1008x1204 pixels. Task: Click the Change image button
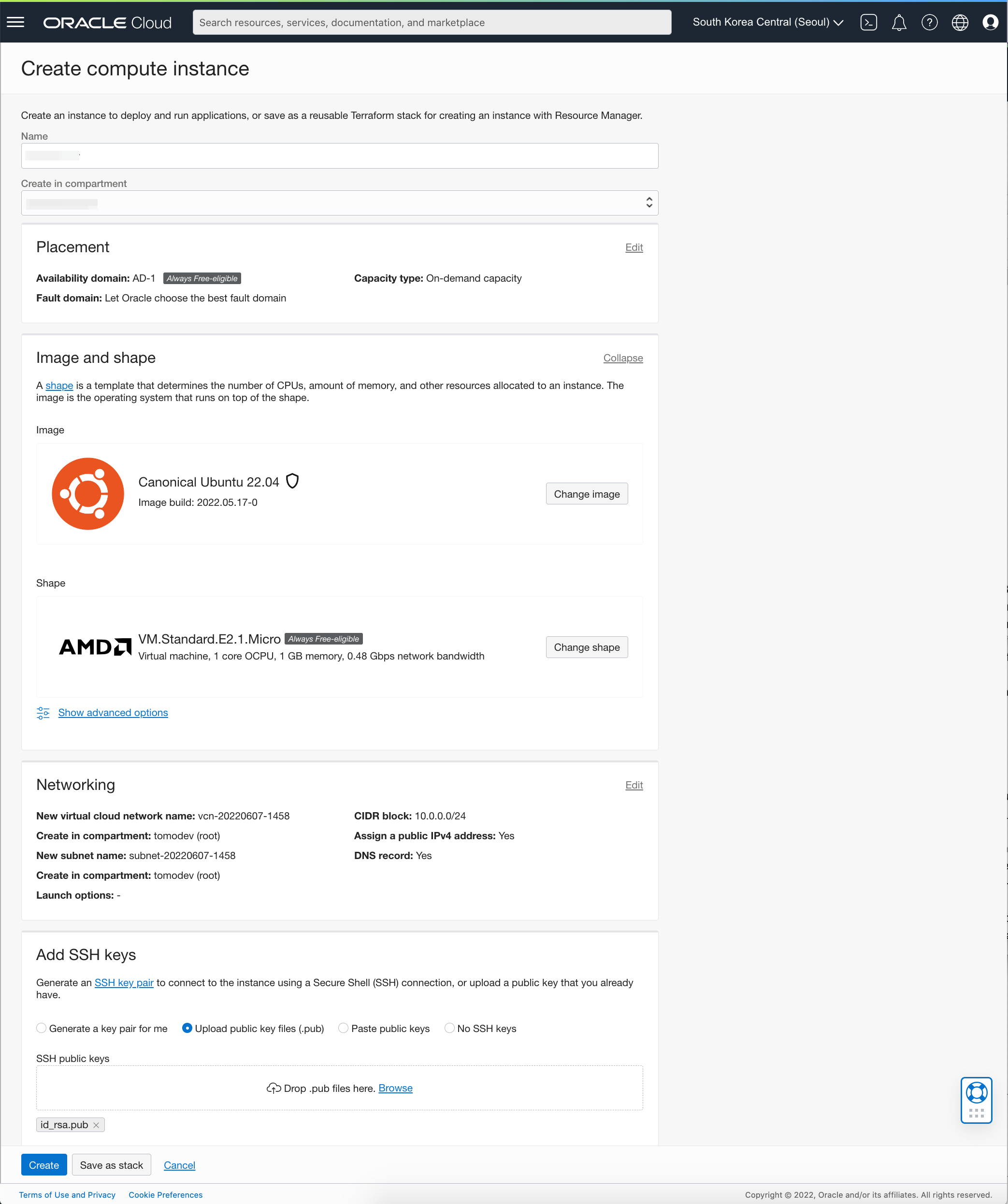coord(587,494)
